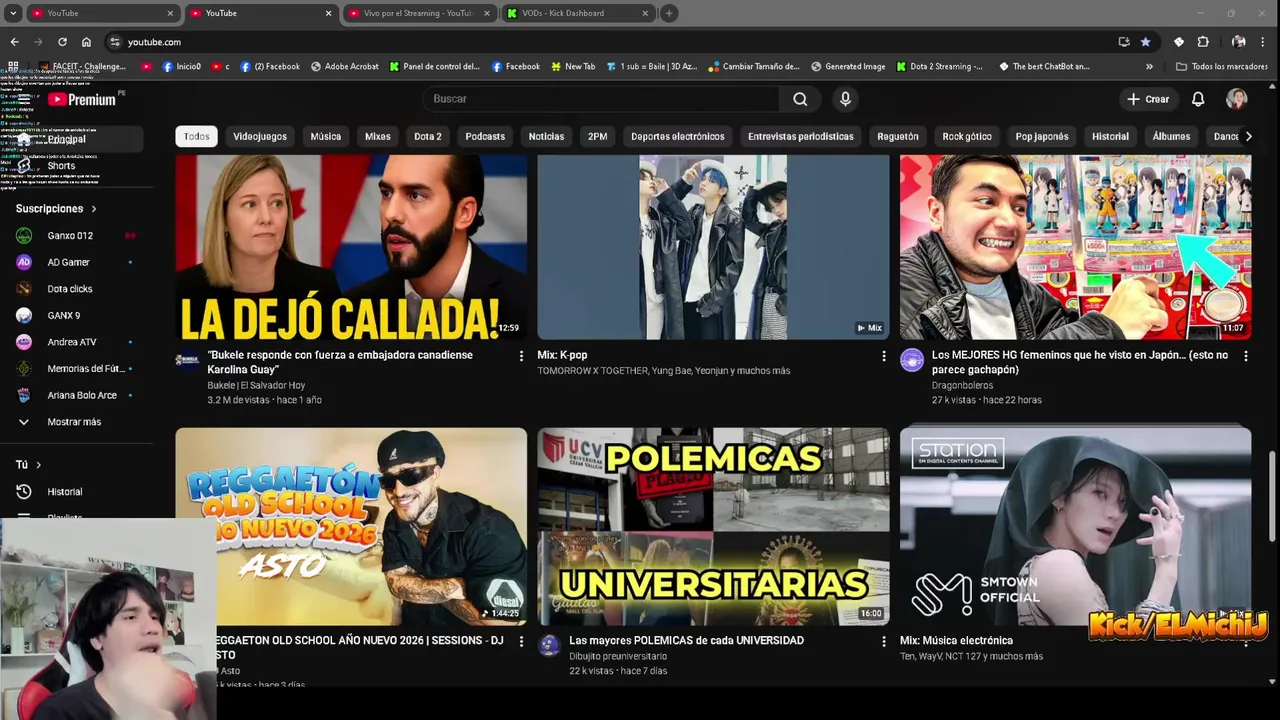Click the search magnifier button
The image size is (1280, 720).
(x=800, y=99)
